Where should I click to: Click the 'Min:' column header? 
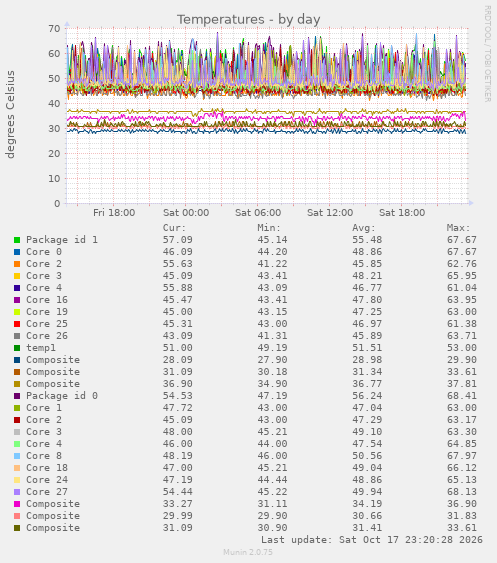(269, 228)
